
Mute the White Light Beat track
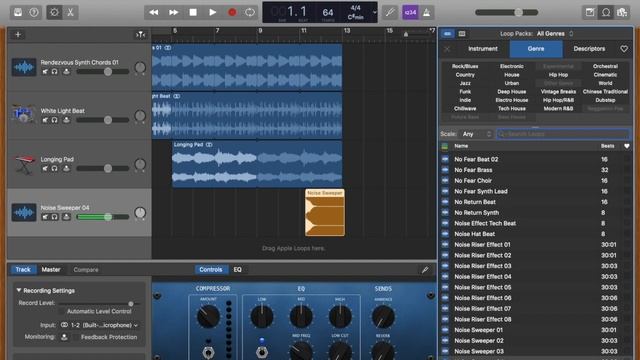[x=45, y=120]
